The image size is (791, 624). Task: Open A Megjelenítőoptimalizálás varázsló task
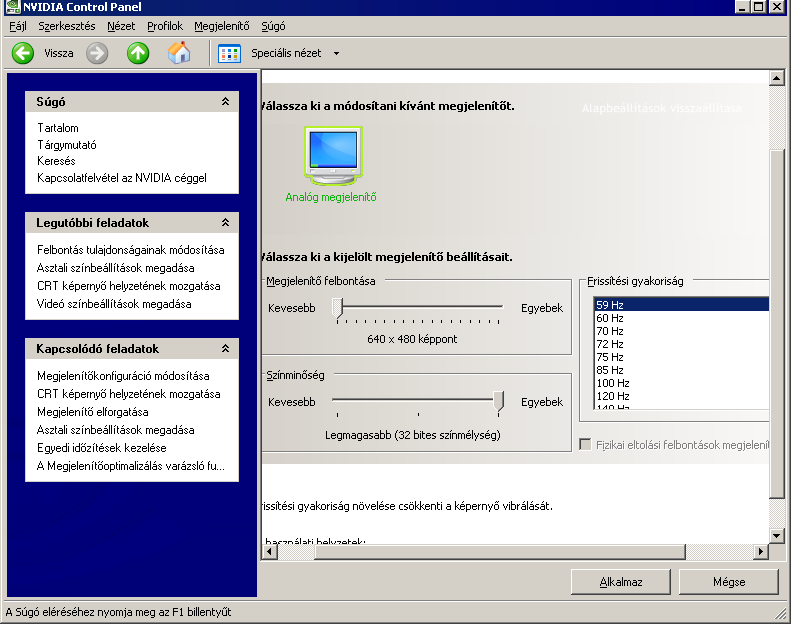(131, 466)
